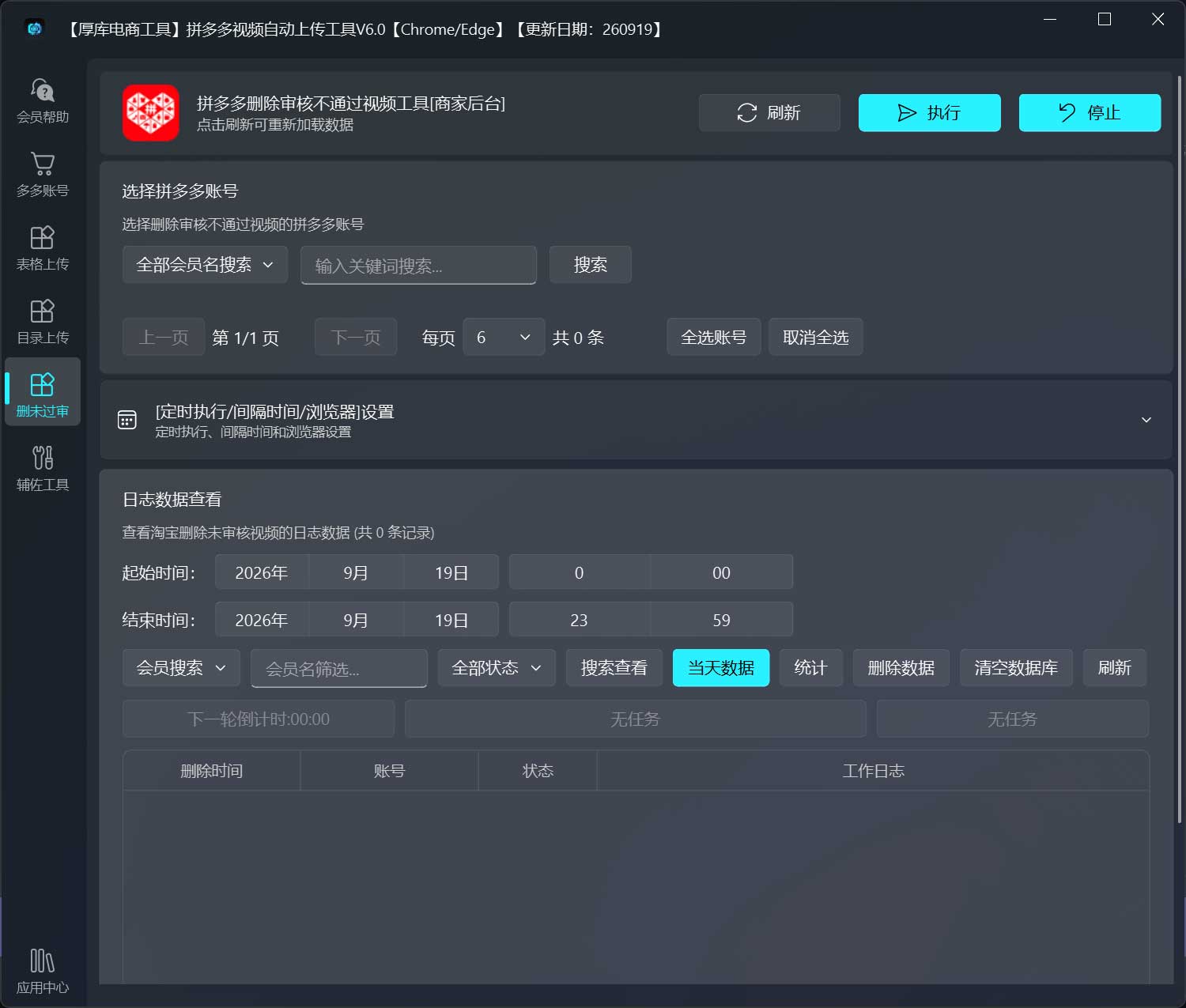
Task: Click the top 刷新 reload button
Action: point(769,113)
